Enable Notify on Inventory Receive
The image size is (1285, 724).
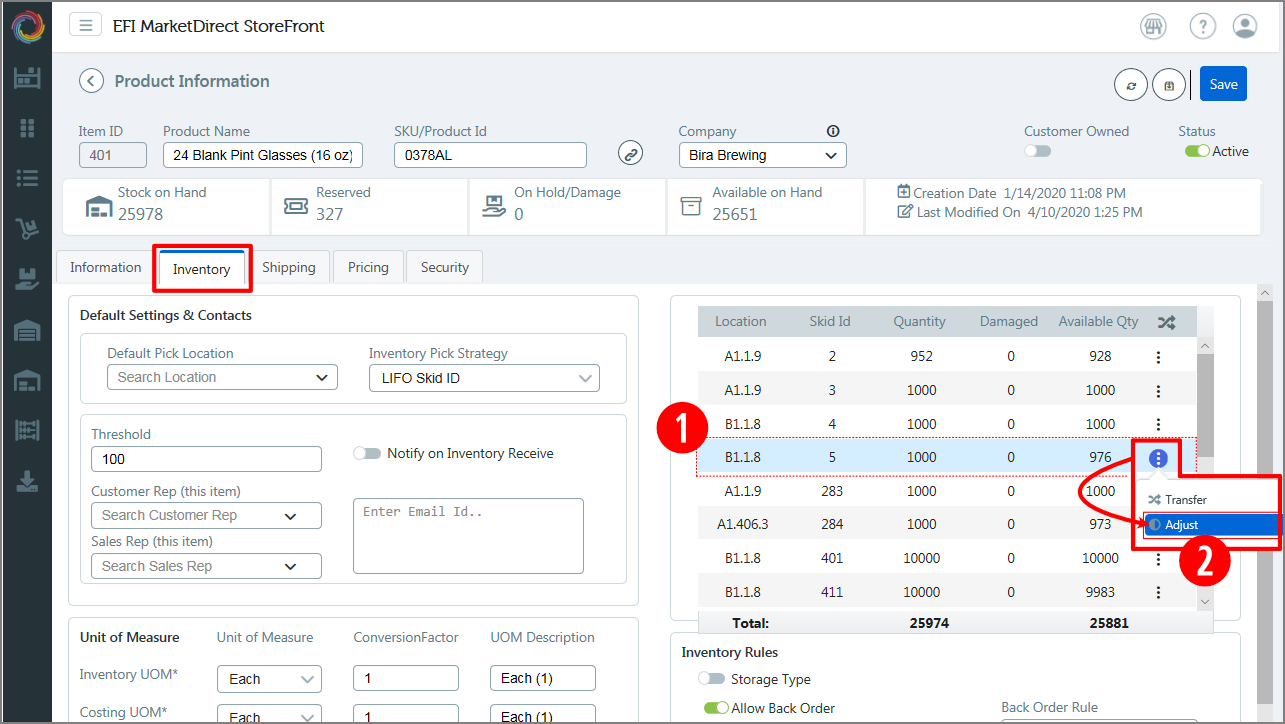click(x=367, y=453)
